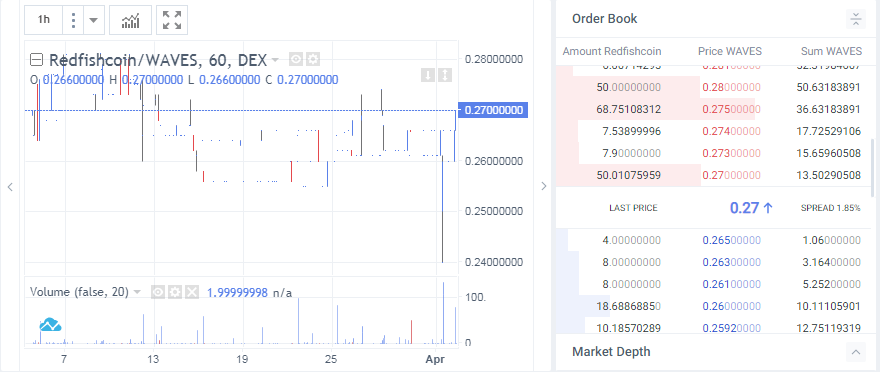880x372 pixels.
Task: Click the cloud logo on chart
Action: pyautogui.click(x=51, y=324)
